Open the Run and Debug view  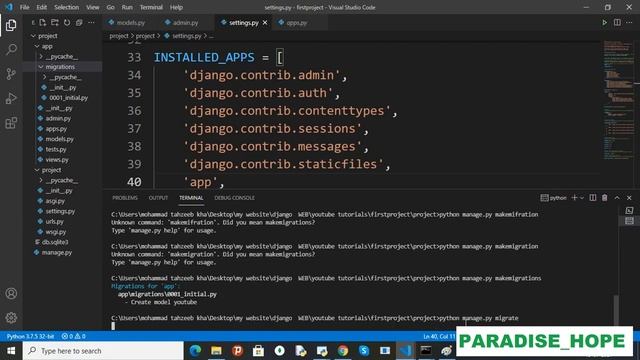[x=11, y=98]
